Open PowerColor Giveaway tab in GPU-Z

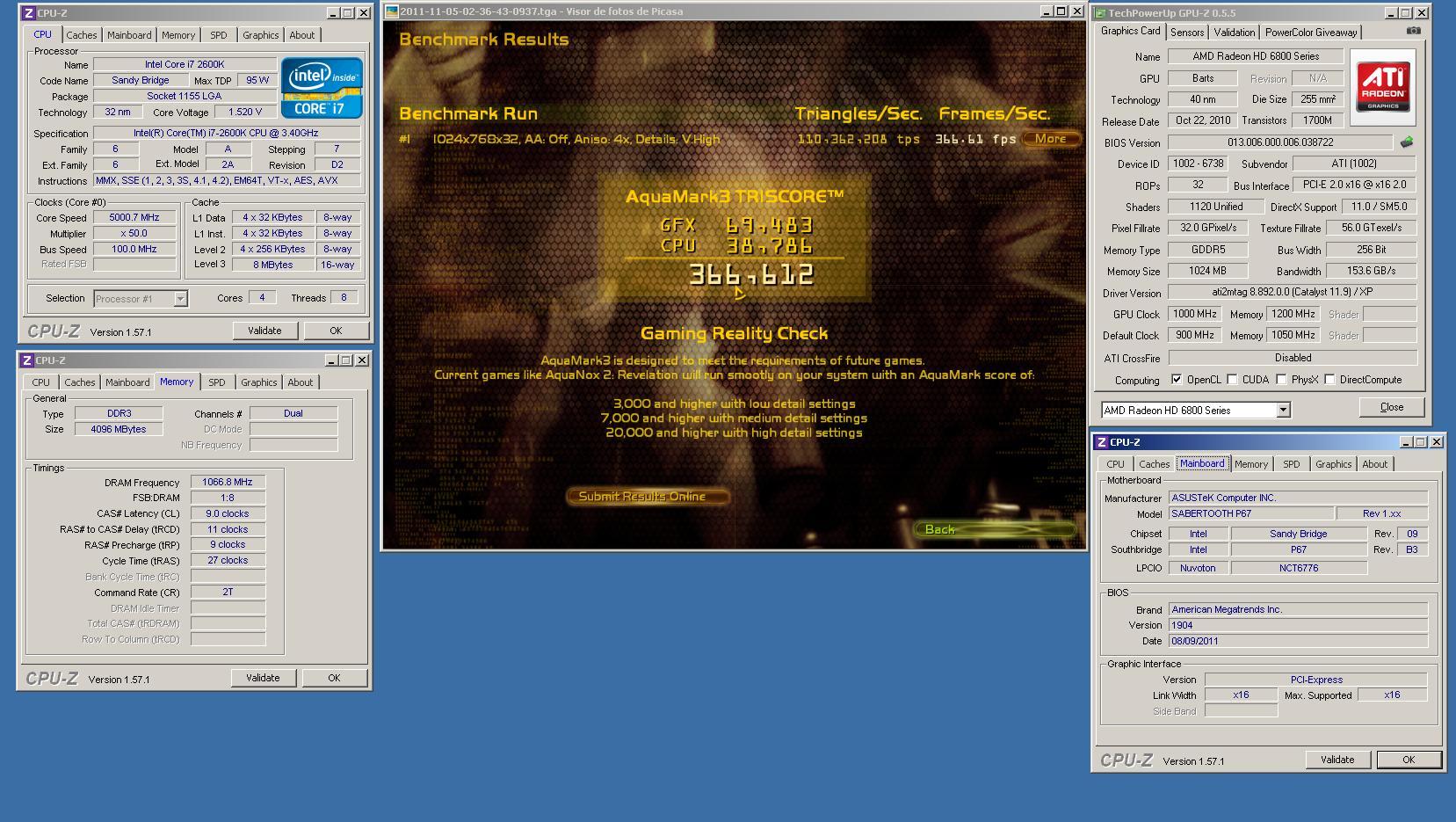pos(1311,33)
